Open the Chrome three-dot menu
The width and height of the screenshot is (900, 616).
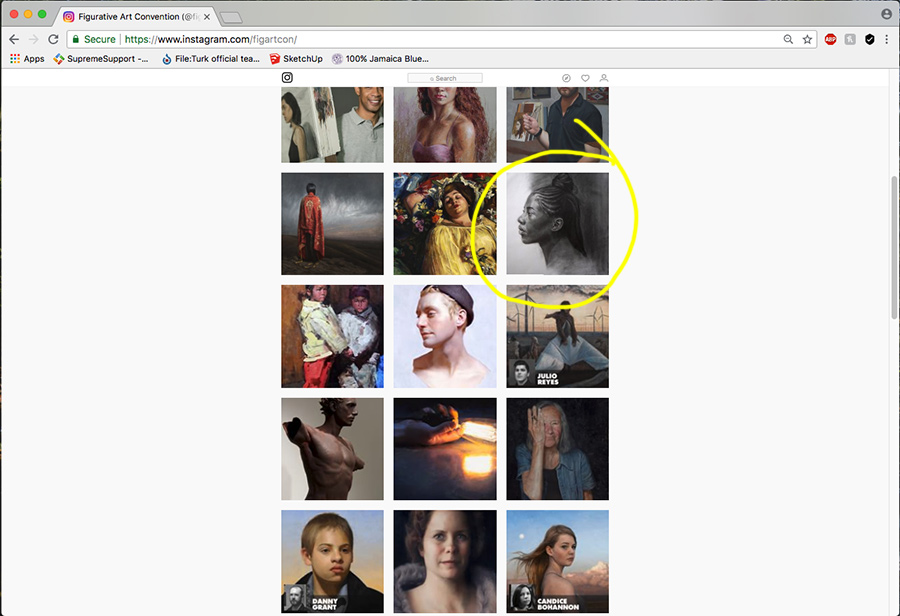tap(887, 39)
